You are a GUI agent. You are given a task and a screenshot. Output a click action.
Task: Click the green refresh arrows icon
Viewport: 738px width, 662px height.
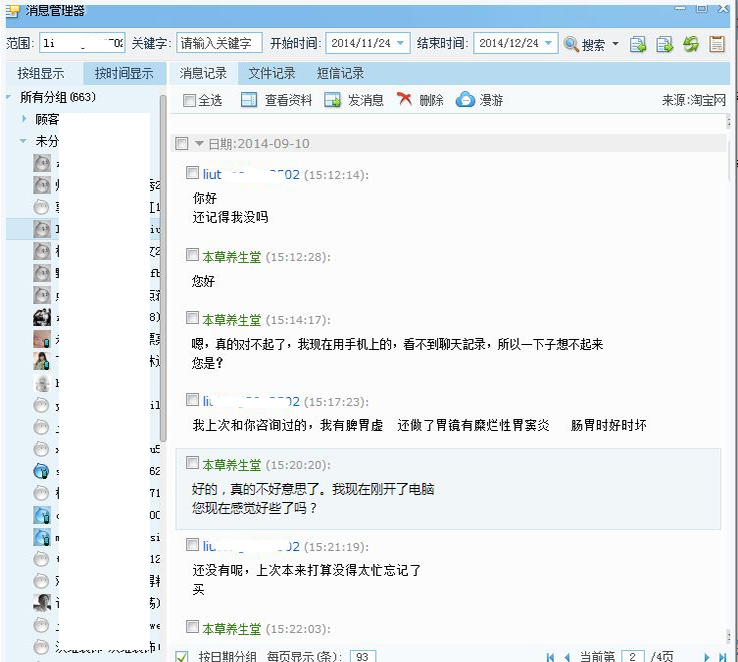(691, 44)
